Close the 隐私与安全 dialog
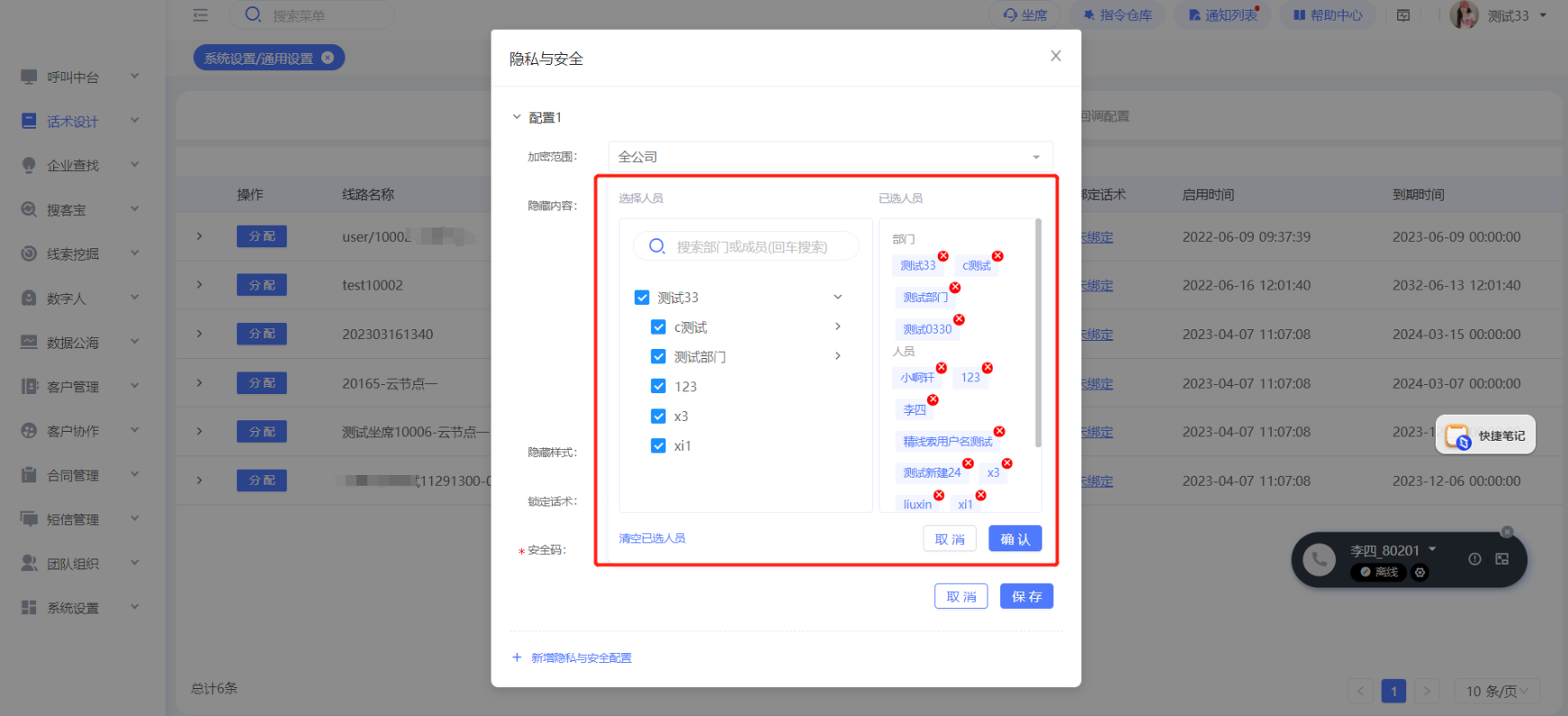The height and width of the screenshot is (716, 1568). pos(1056,56)
